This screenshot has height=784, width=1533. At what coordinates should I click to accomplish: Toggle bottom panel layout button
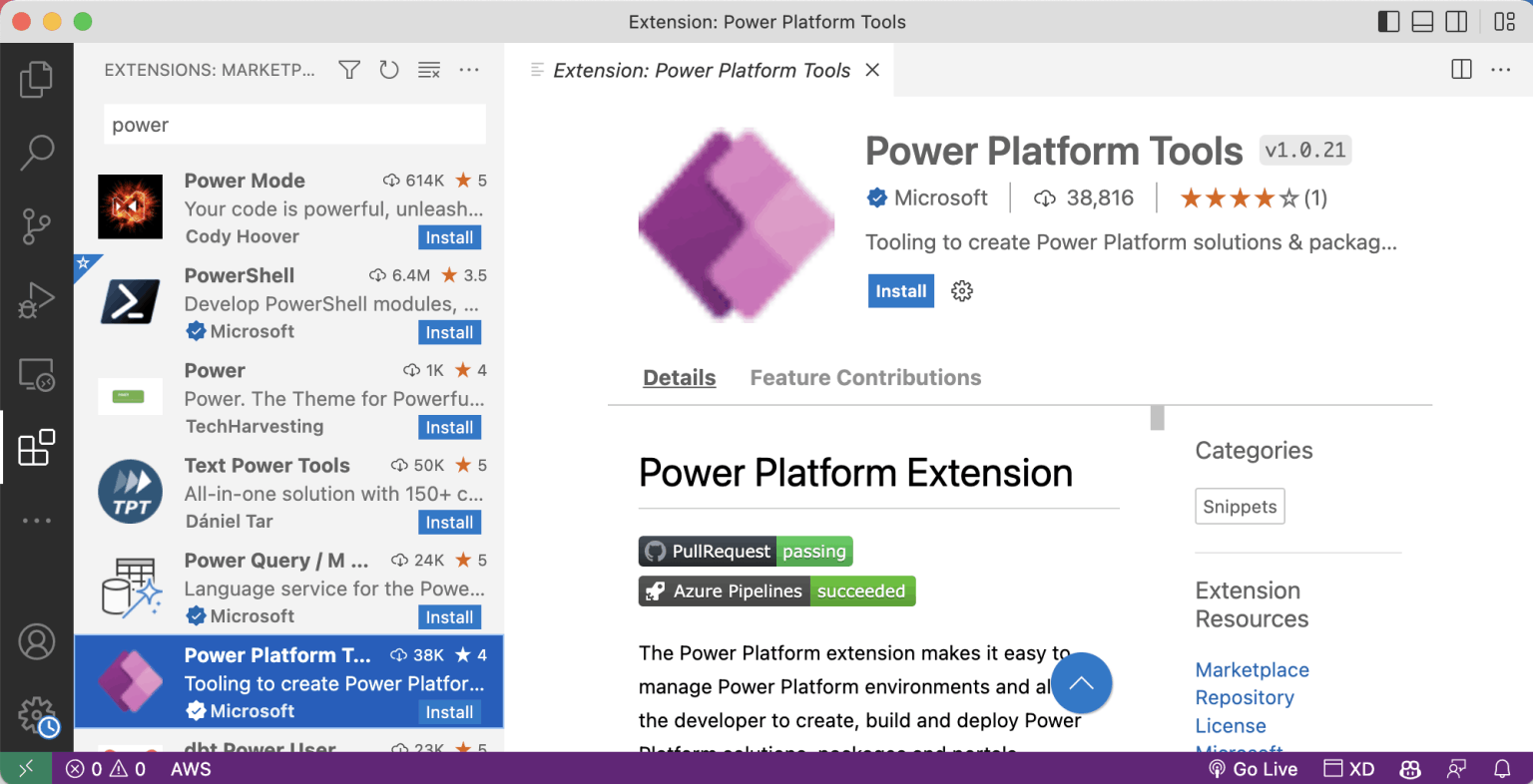point(1422,22)
